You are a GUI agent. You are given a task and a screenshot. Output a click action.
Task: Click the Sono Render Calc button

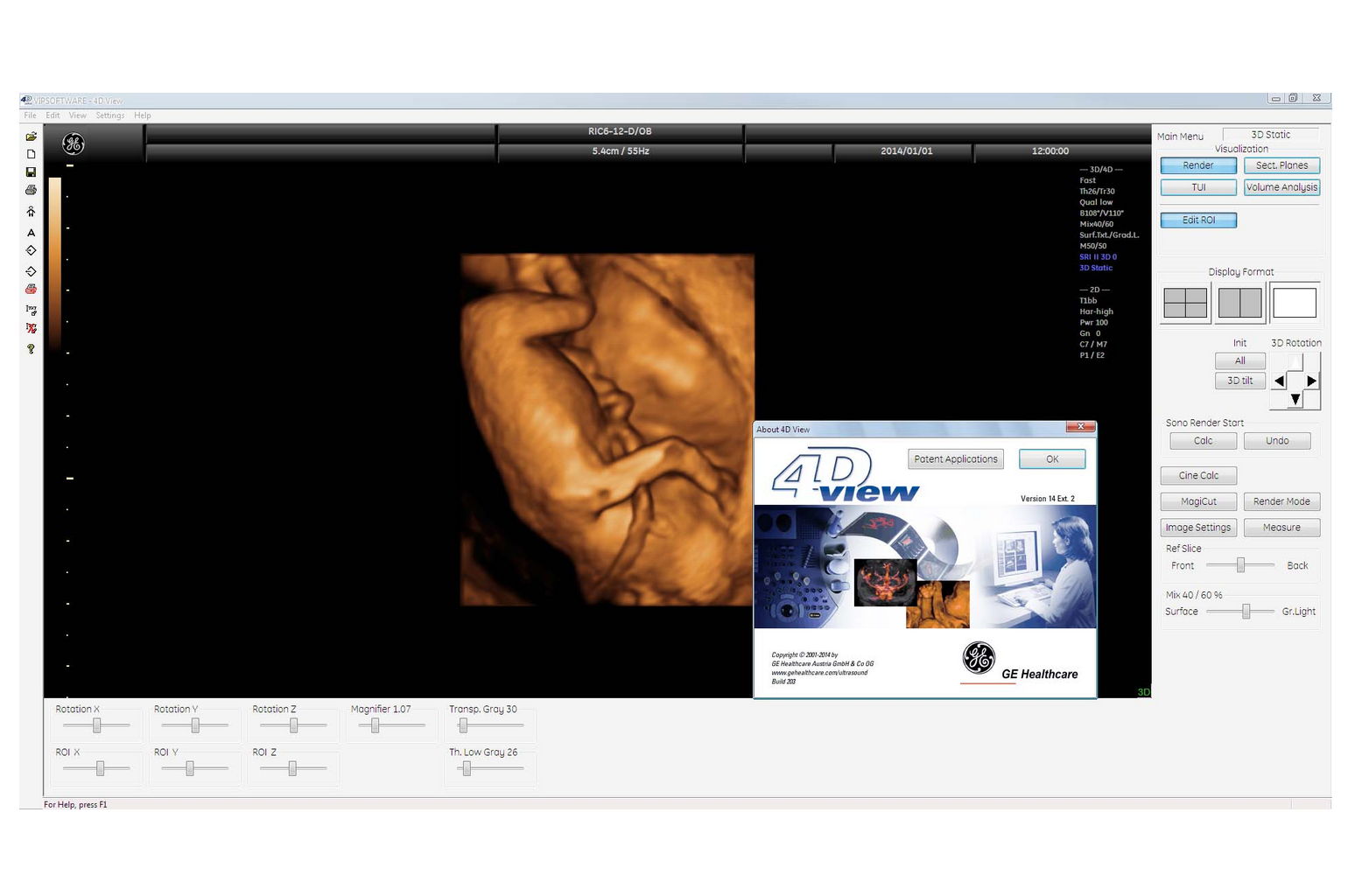[x=1204, y=441]
